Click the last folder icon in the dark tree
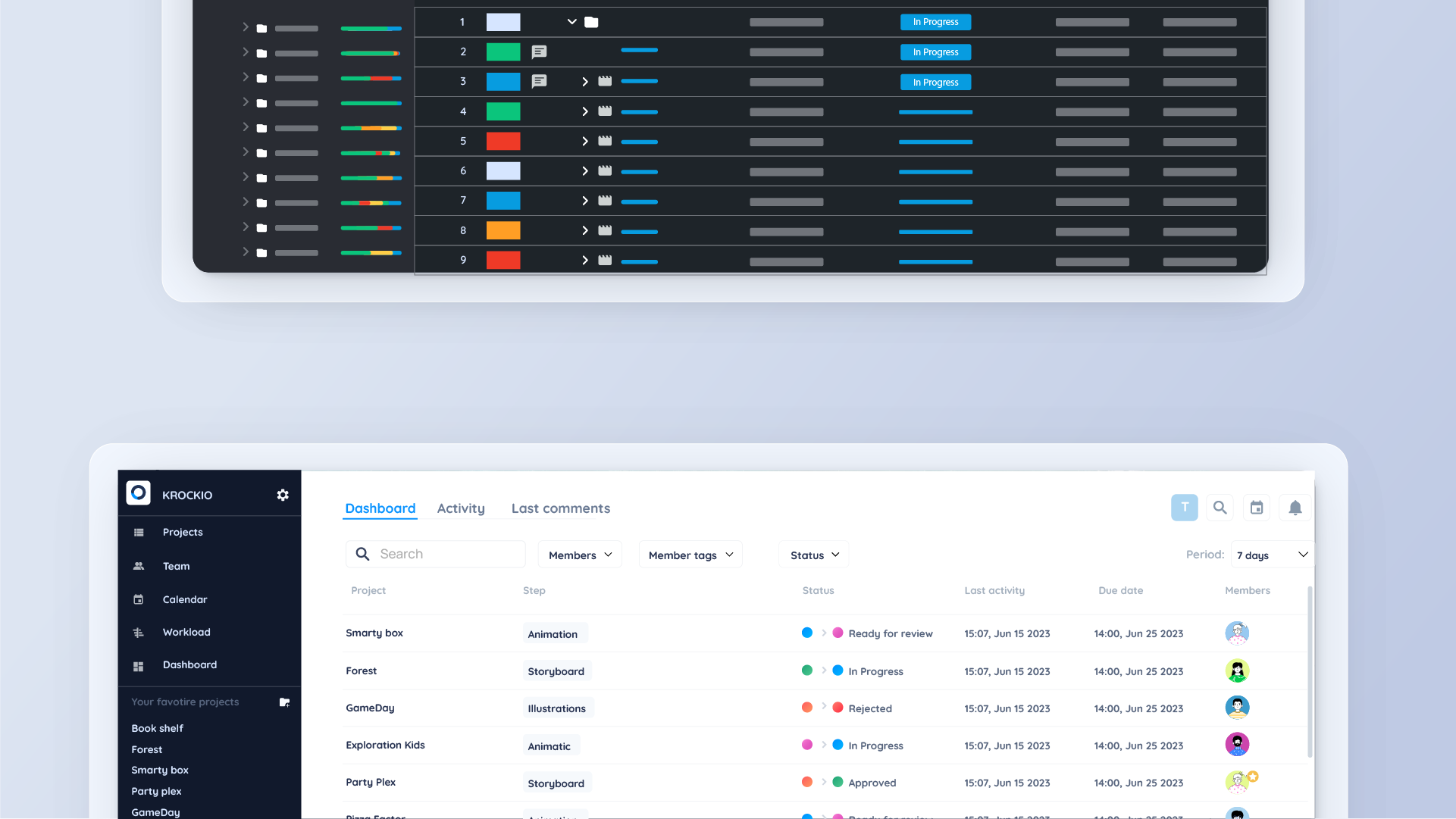Image resolution: width=1456 pixels, height=819 pixels. (x=261, y=253)
